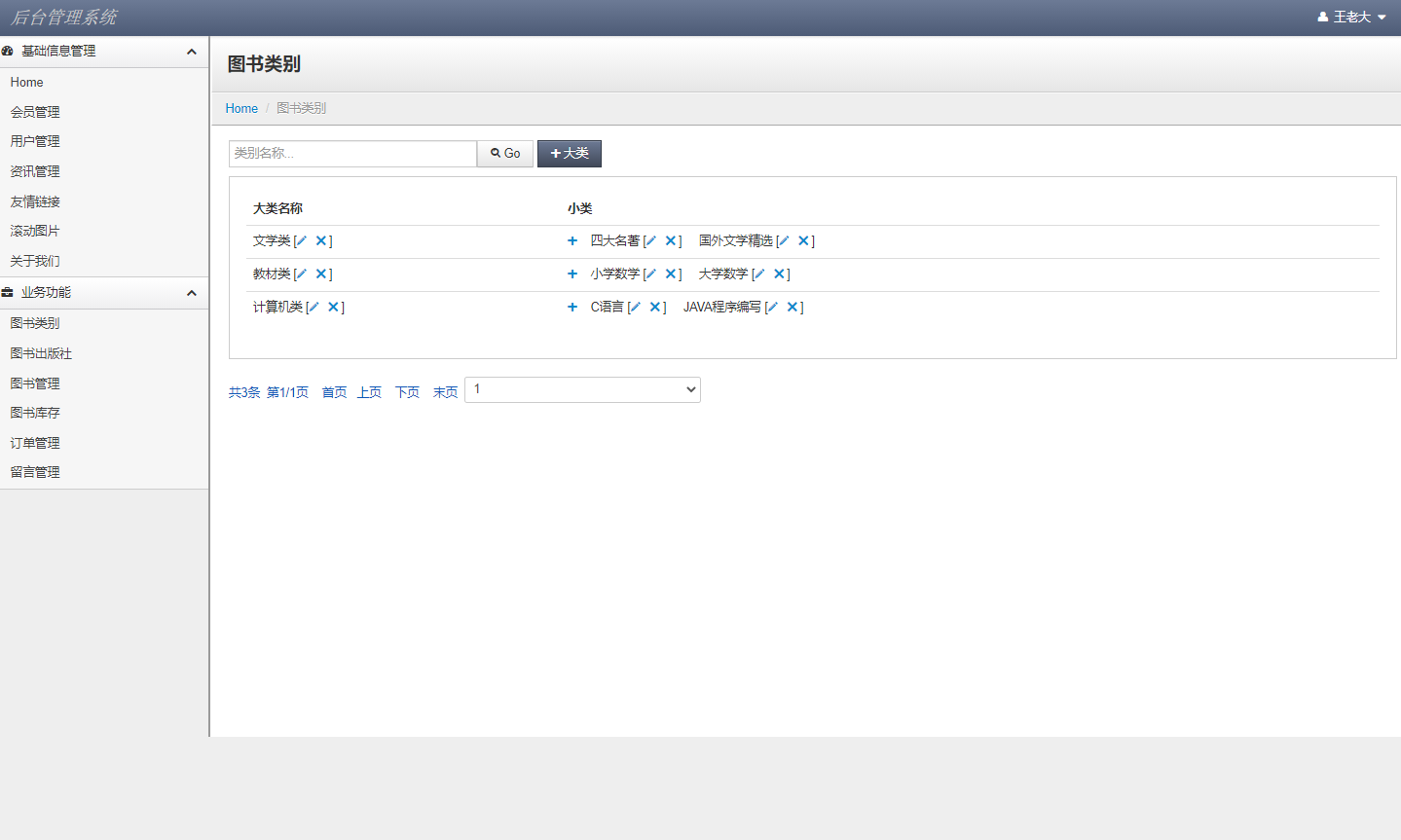Select 订单管理 in the sidebar
This screenshot has width=1401, height=840.
[35, 442]
